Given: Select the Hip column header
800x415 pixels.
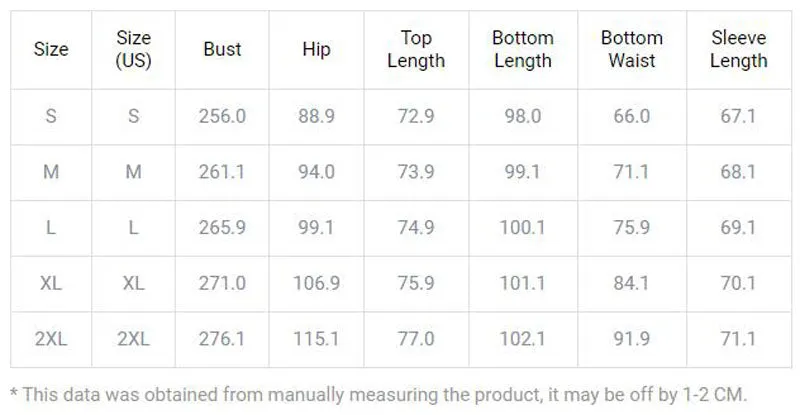Looking at the screenshot, I should [x=316, y=50].
